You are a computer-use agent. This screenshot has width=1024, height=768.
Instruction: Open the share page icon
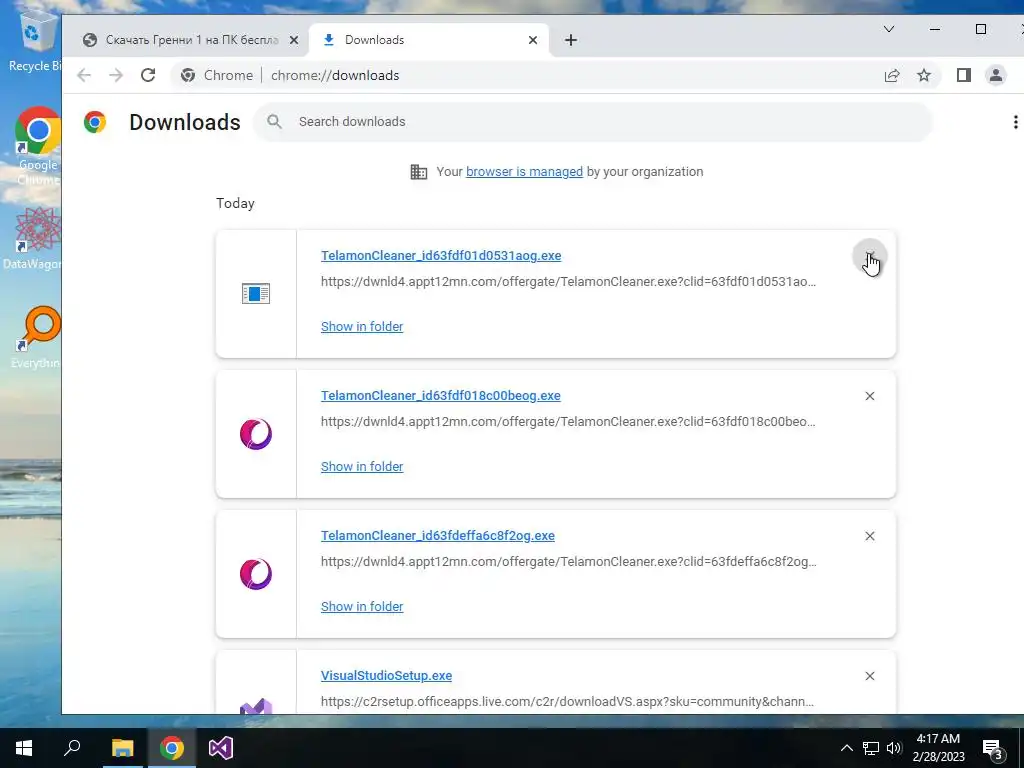click(x=891, y=75)
